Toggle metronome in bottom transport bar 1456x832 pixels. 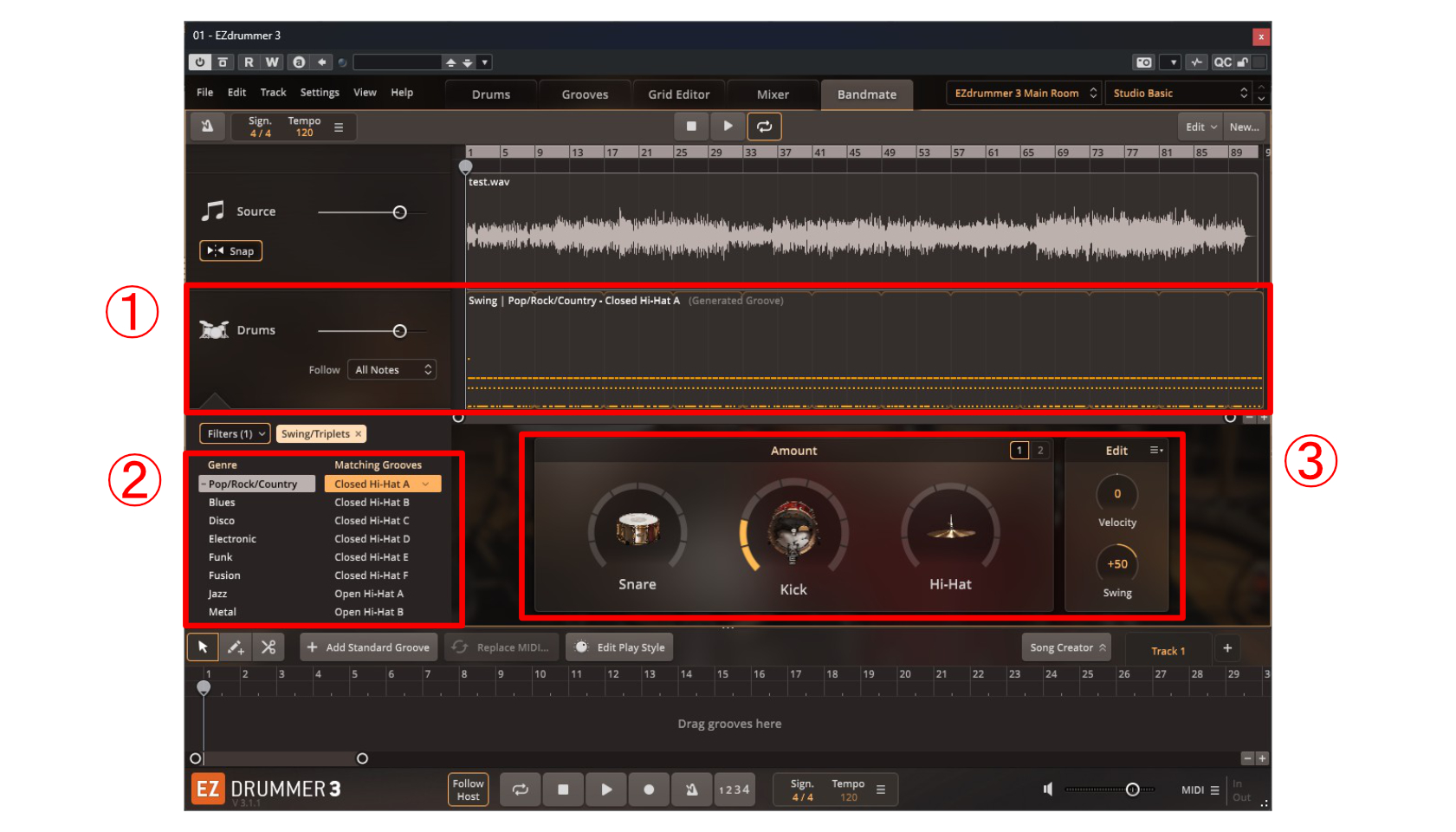point(691,790)
